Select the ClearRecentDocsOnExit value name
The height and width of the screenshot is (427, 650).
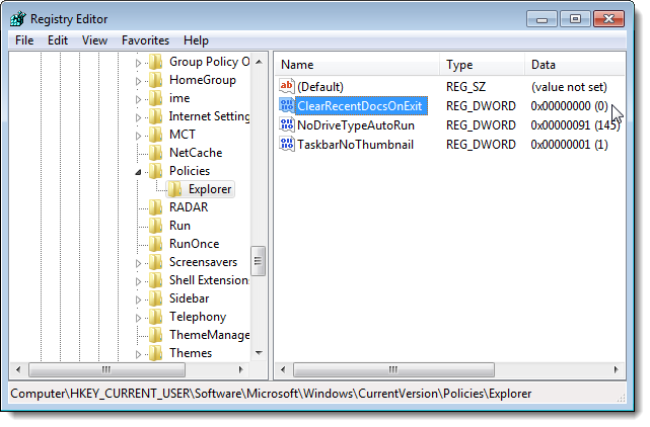tap(359, 106)
